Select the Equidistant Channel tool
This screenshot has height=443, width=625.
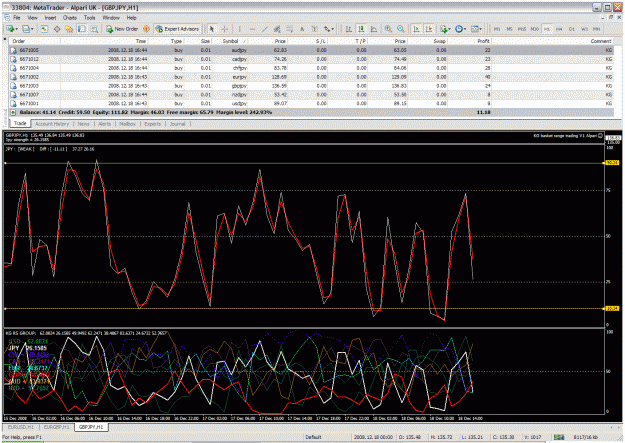coord(277,29)
